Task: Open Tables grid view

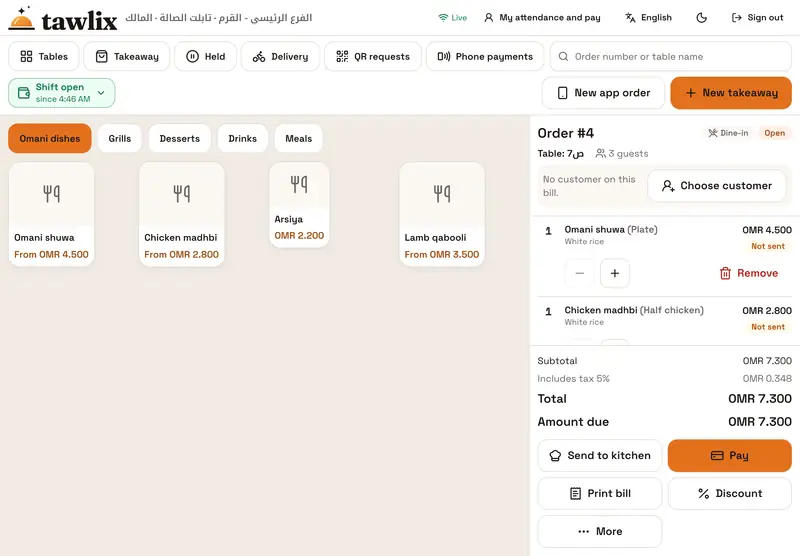Action: point(44,57)
